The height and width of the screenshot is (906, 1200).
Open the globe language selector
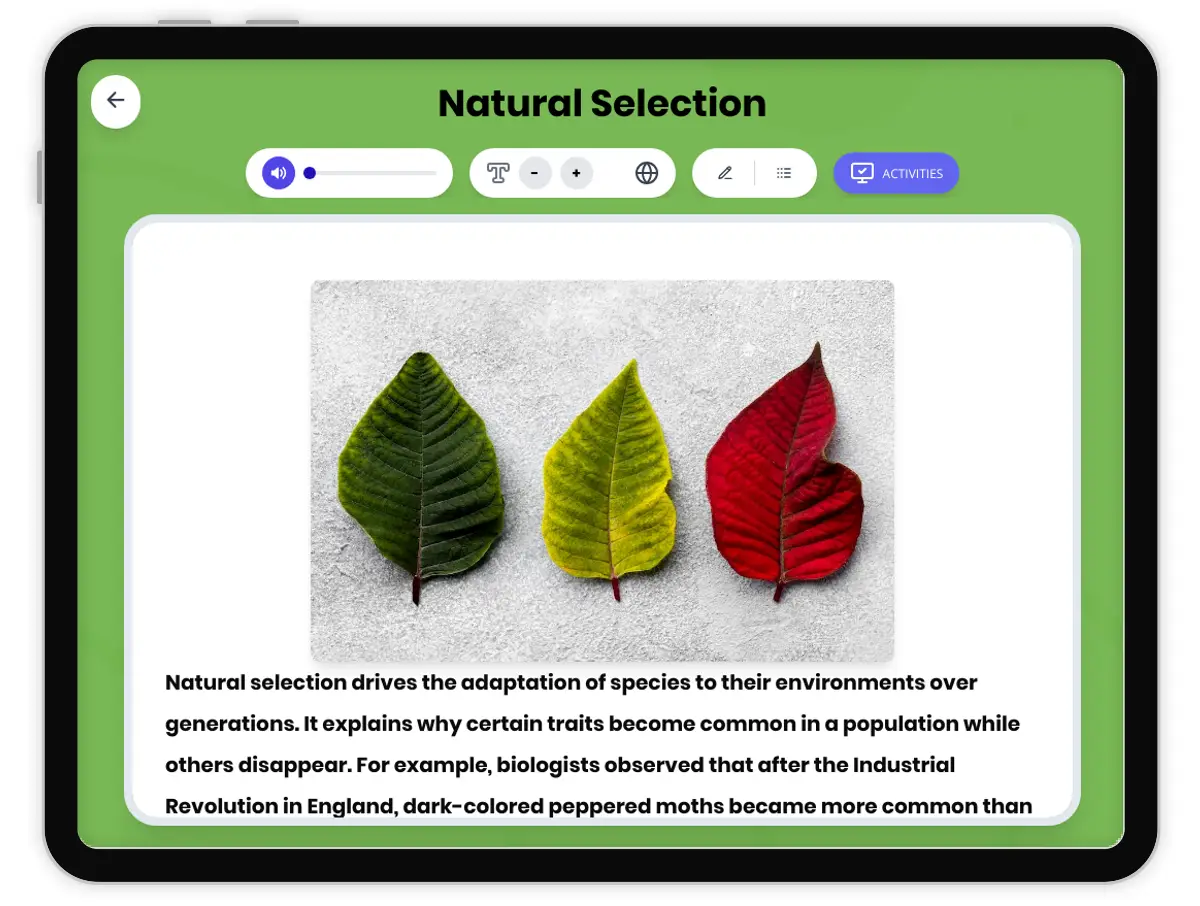[x=647, y=173]
